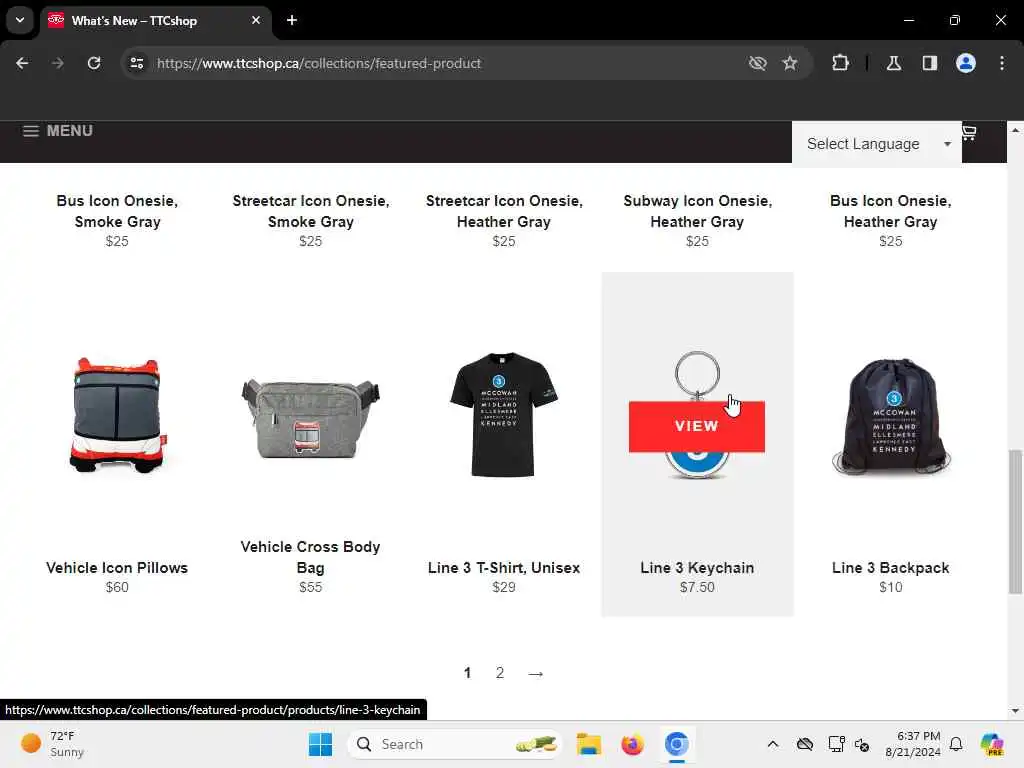1024x768 pixels.
Task: Open Firefox from taskbar
Action: pyautogui.click(x=632, y=744)
